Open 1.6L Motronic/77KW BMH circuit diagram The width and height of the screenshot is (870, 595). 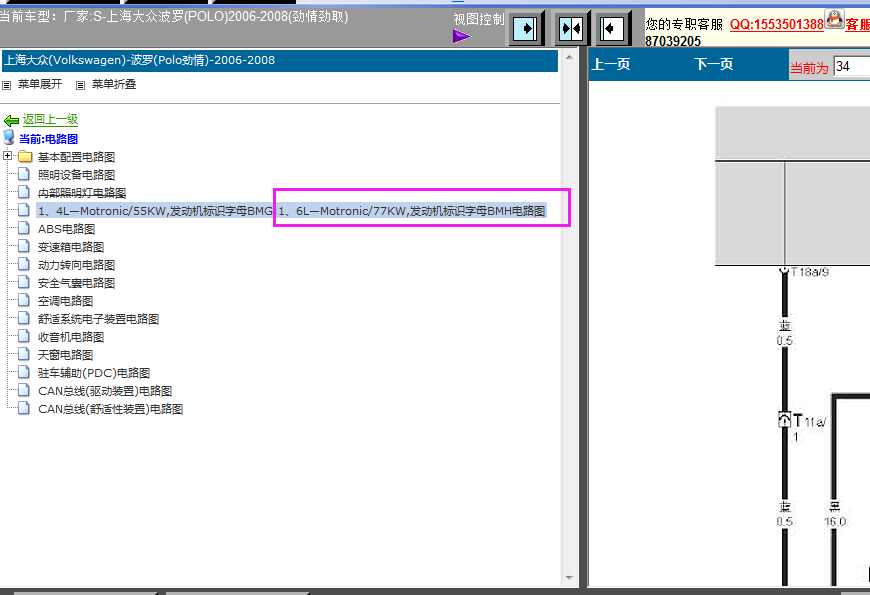[x=411, y=211]
